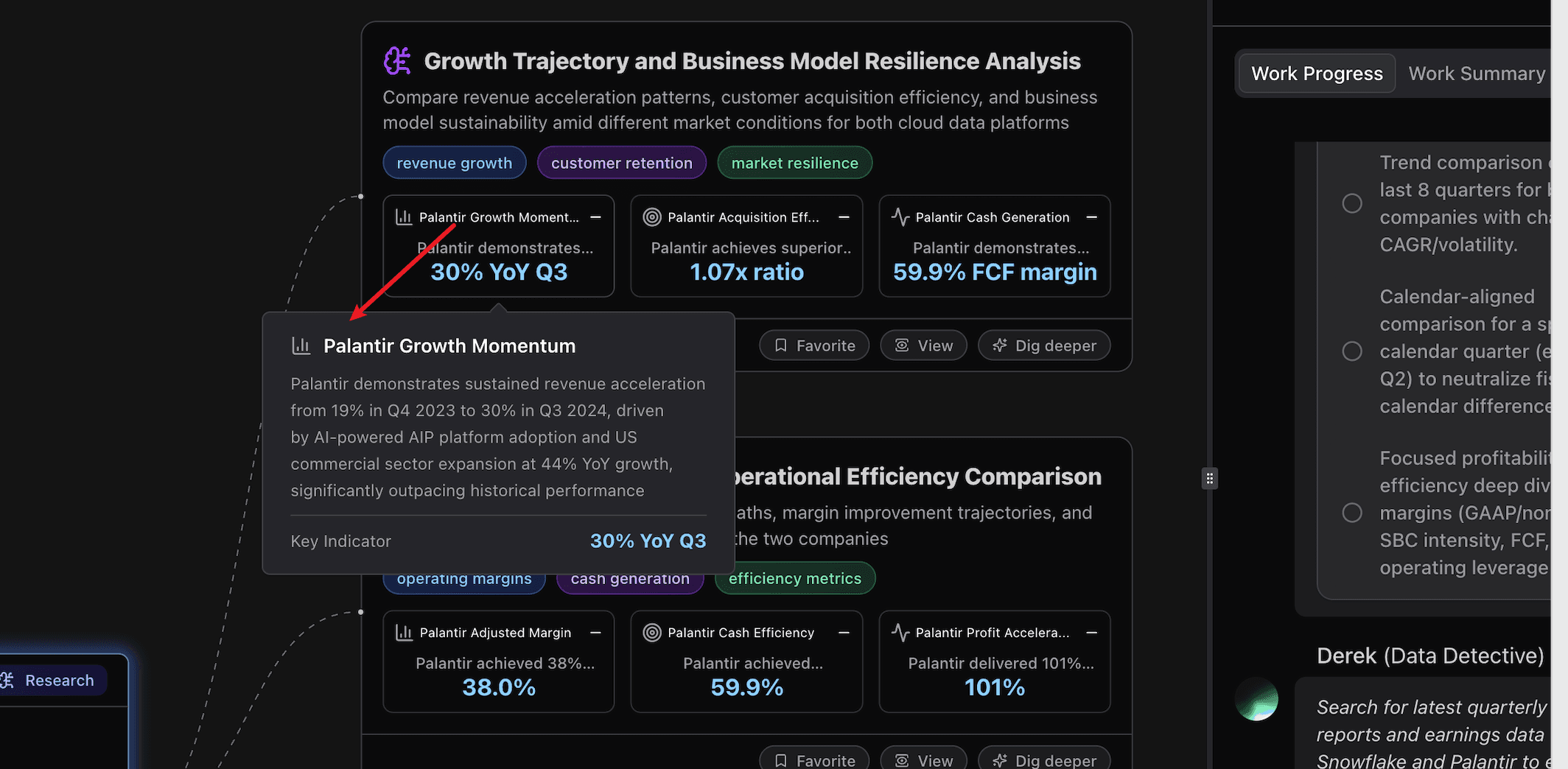
Task: Click the eye icon inside the View button
Action: click(902, 345)
